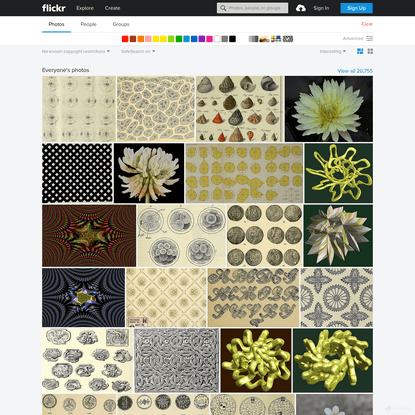This screenshot has width=415, height=415.
Task: Click the flickr logo
Action: (54, 8)
